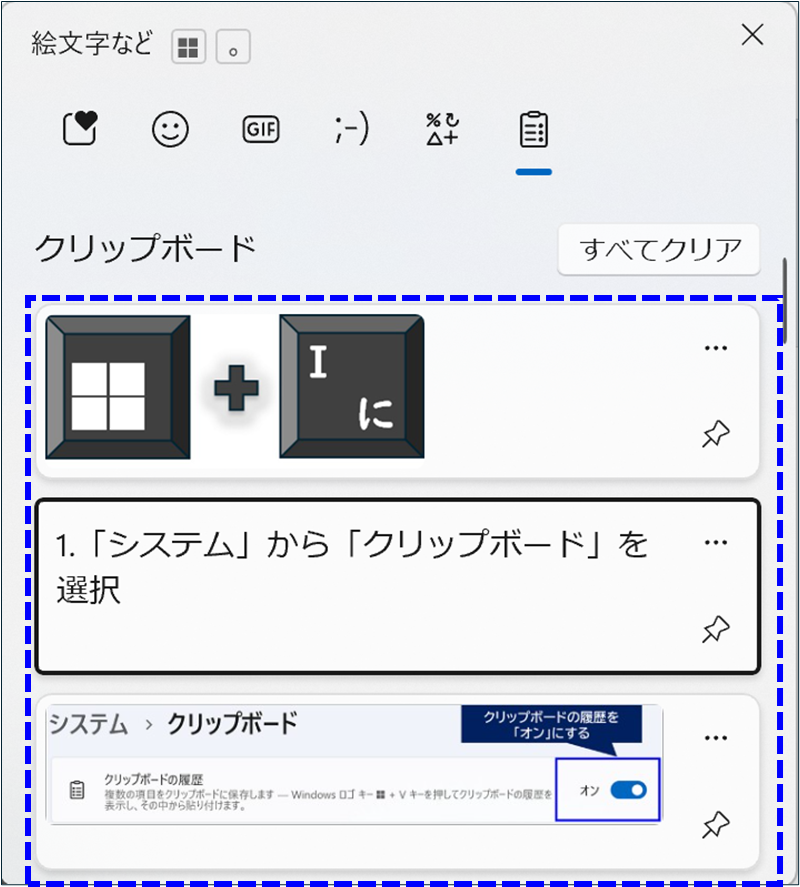Close the emoji and clipboard panel
800x887 pixels.
click(x=751, y=36)
